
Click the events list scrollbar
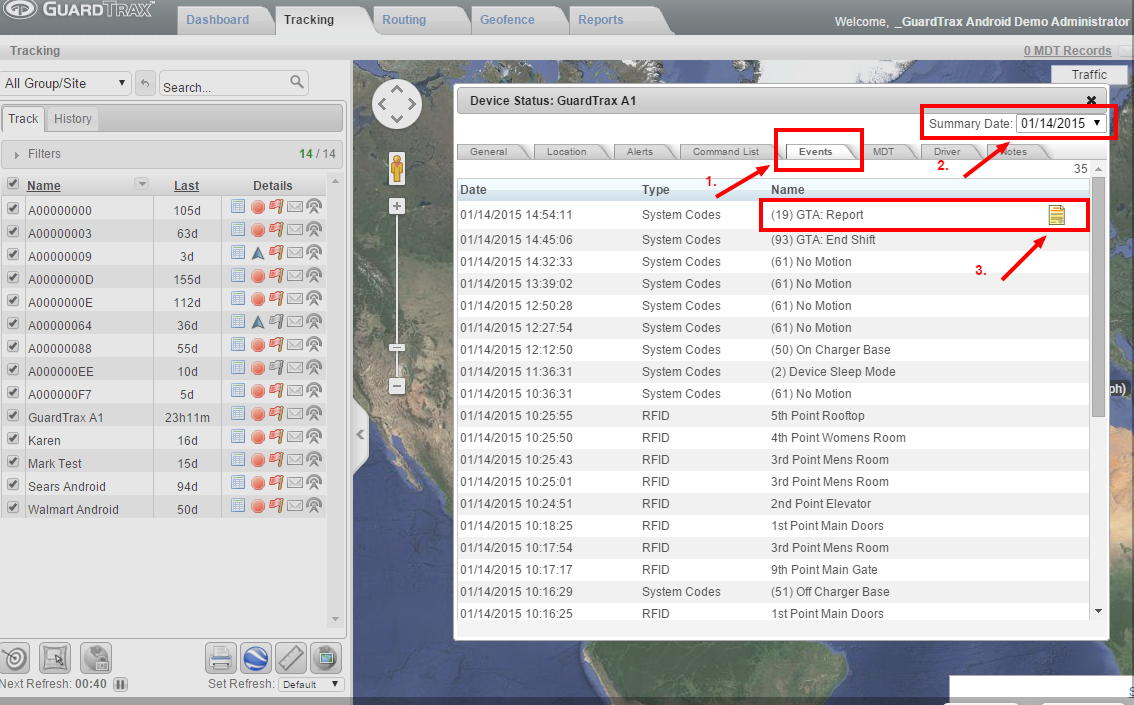(x=1099, y=296)
